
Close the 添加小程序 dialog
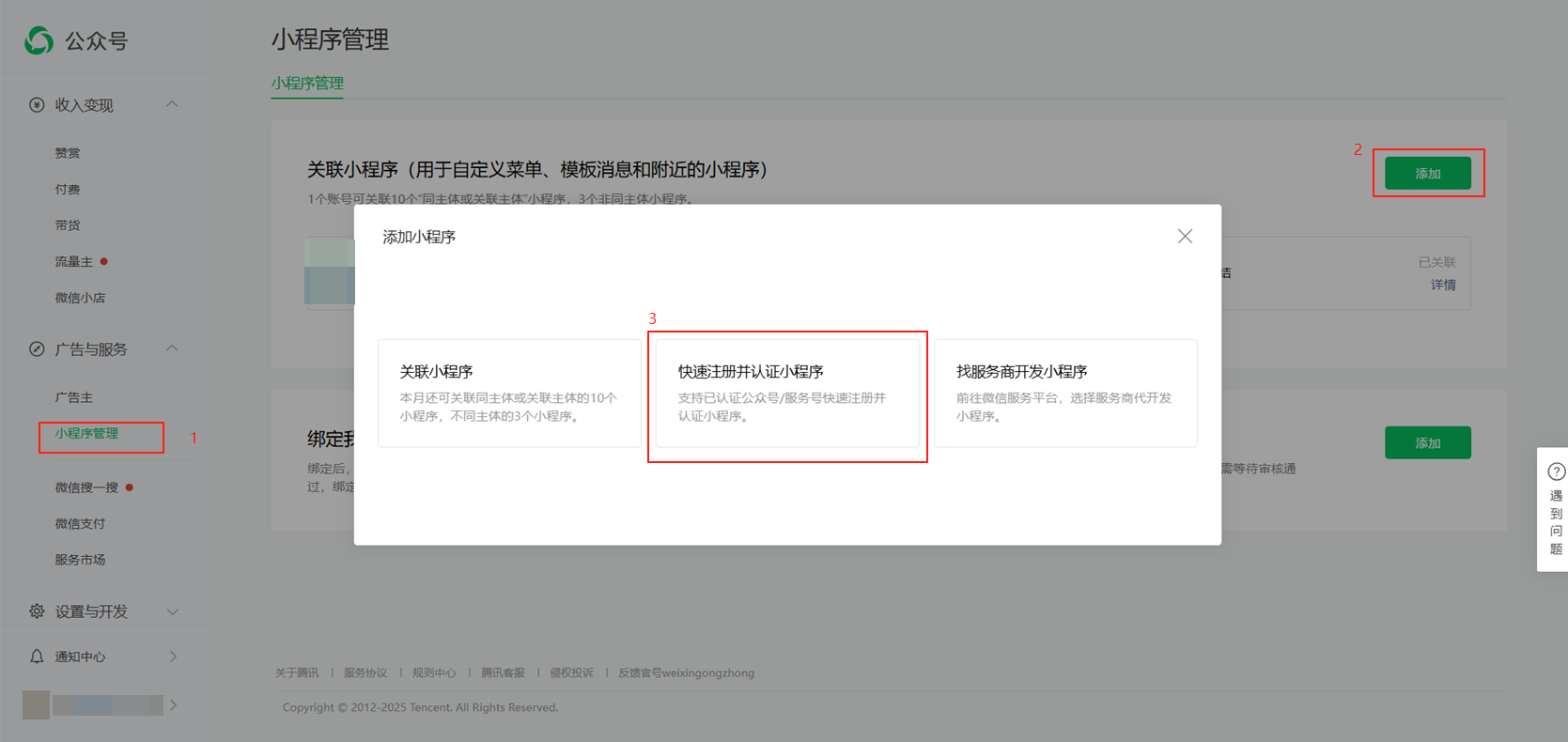(1185, 236)
